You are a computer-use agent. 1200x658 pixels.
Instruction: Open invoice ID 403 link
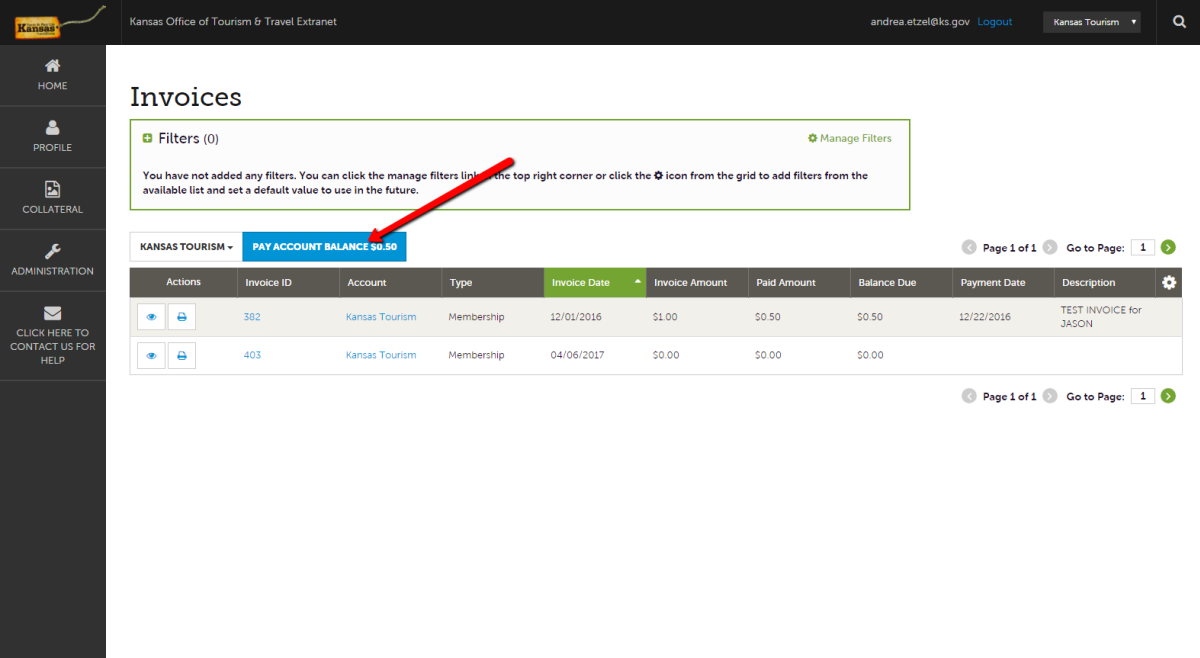click(x=252, y=355)
